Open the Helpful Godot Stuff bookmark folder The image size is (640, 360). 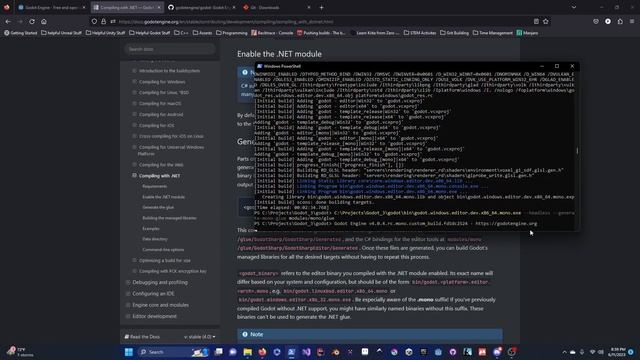point(149,33)
